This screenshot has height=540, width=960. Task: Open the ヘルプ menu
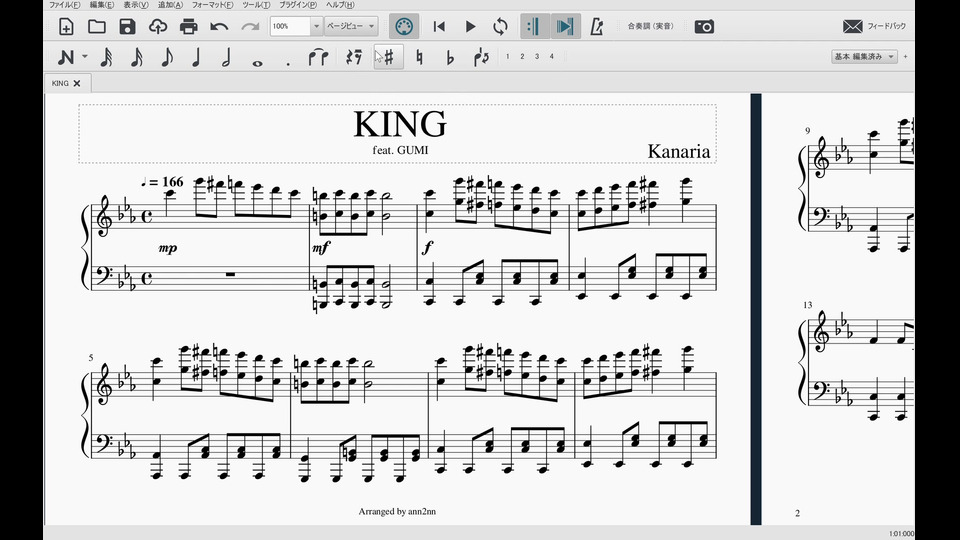(x=340, y=5)
